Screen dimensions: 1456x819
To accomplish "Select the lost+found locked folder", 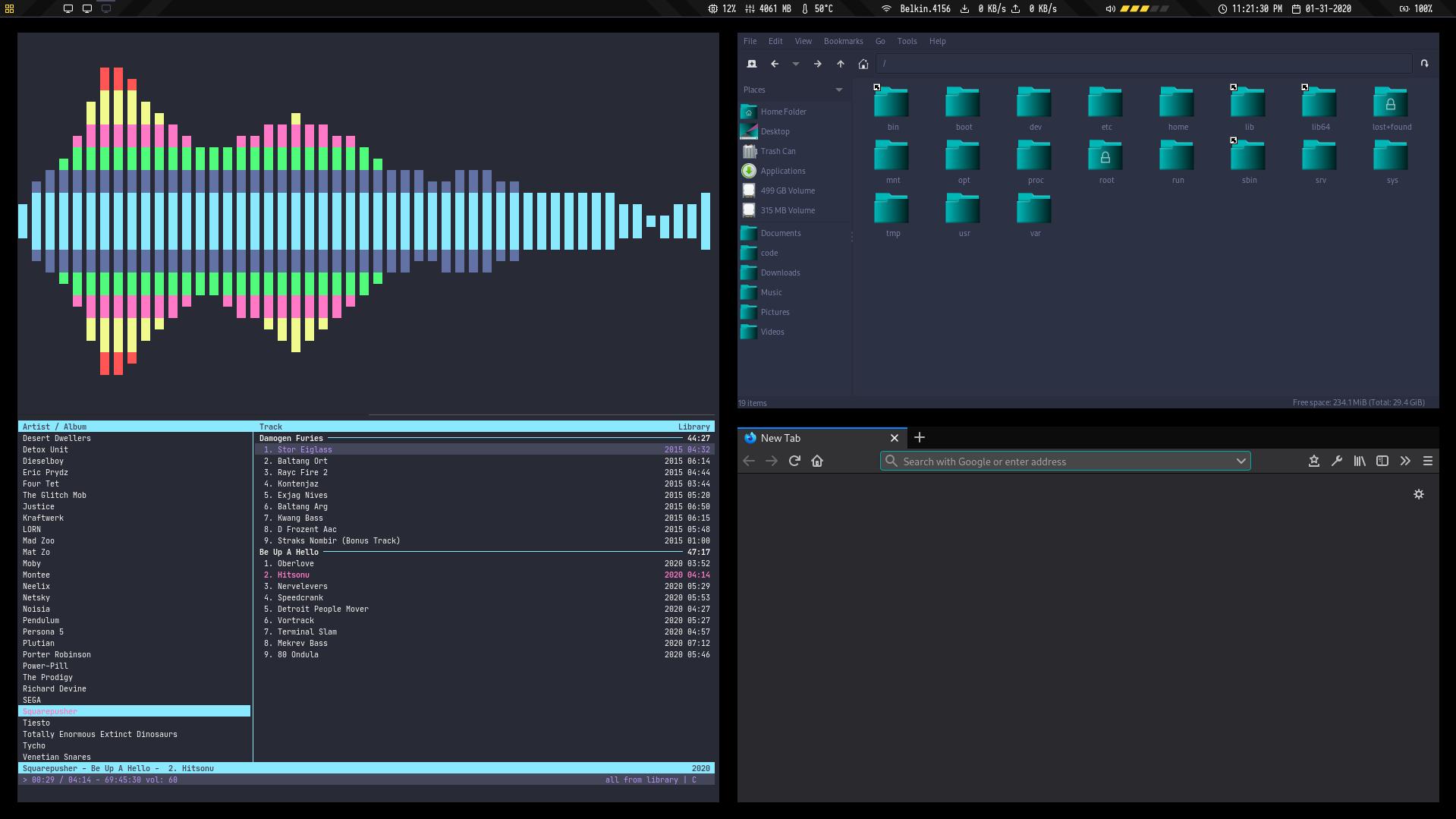I will click(x=1391, y=109).
